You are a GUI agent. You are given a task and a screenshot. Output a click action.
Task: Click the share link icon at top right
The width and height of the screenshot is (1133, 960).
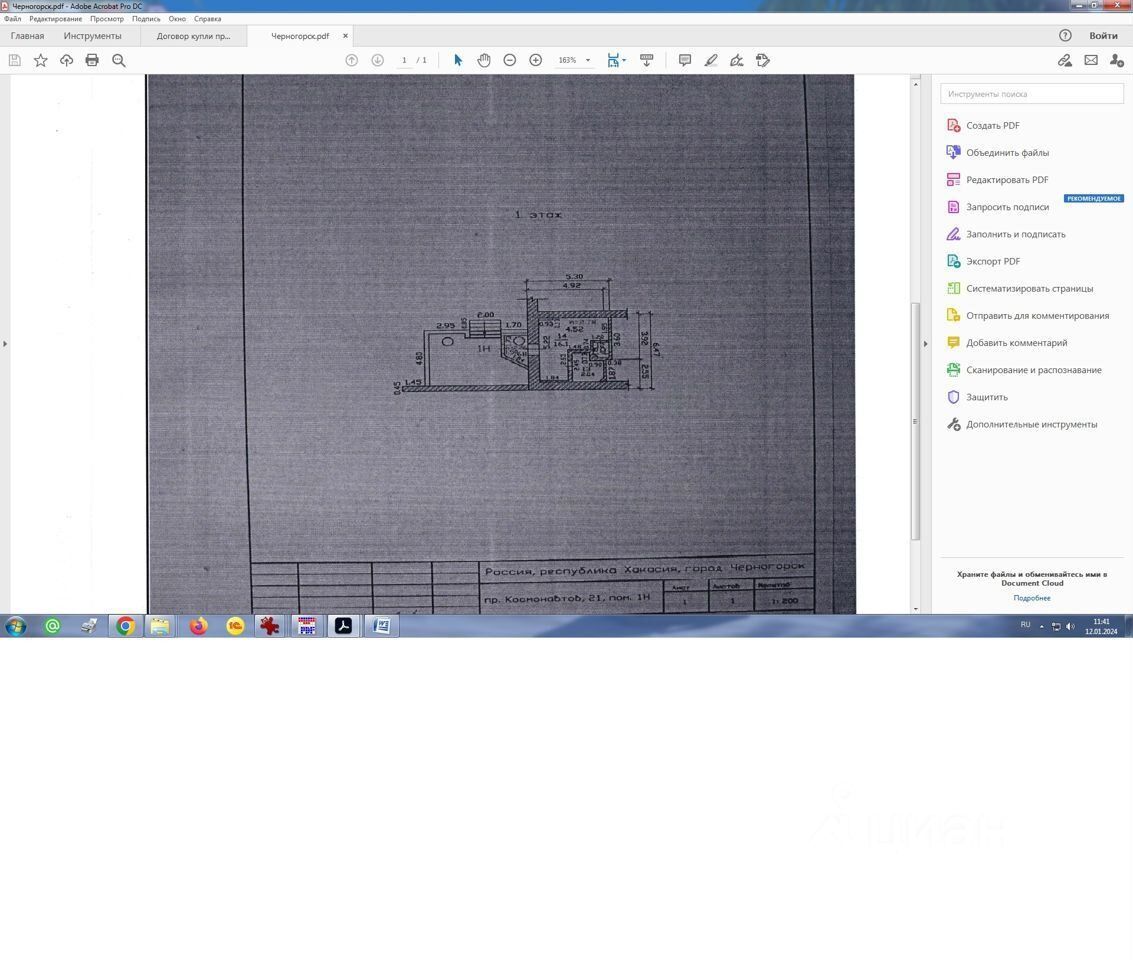pyautogui.click(x=1065, y=61)
